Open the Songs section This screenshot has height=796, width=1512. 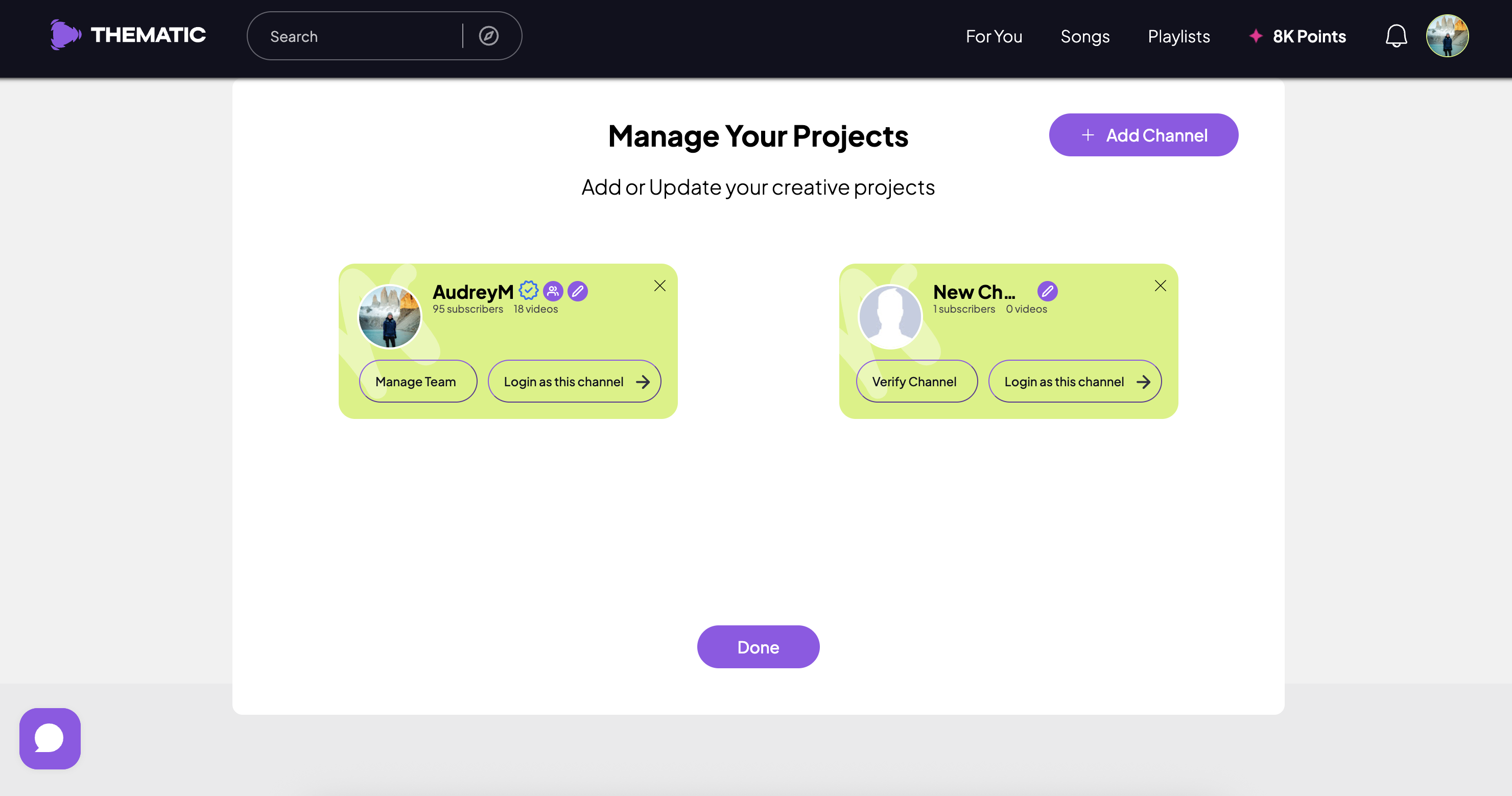[1084, 36]
